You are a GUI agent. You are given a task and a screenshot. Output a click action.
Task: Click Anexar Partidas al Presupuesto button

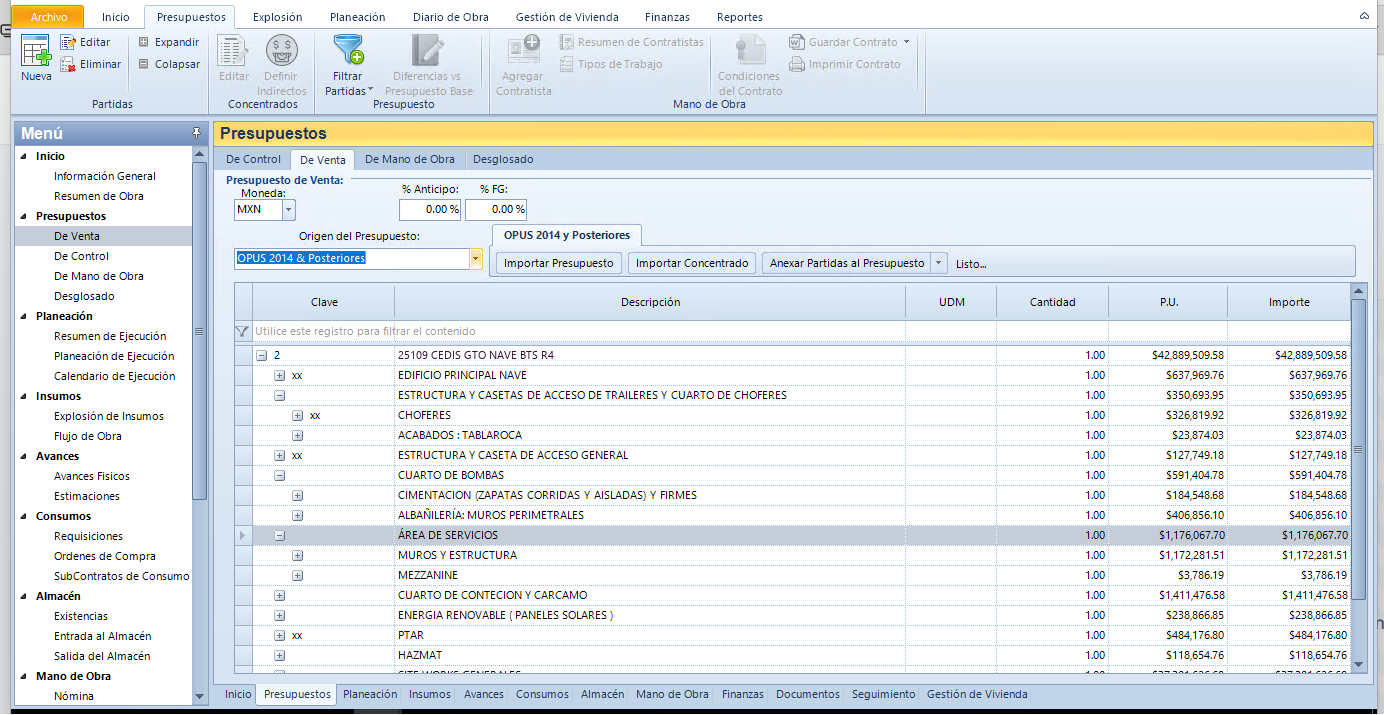point(847,263)
